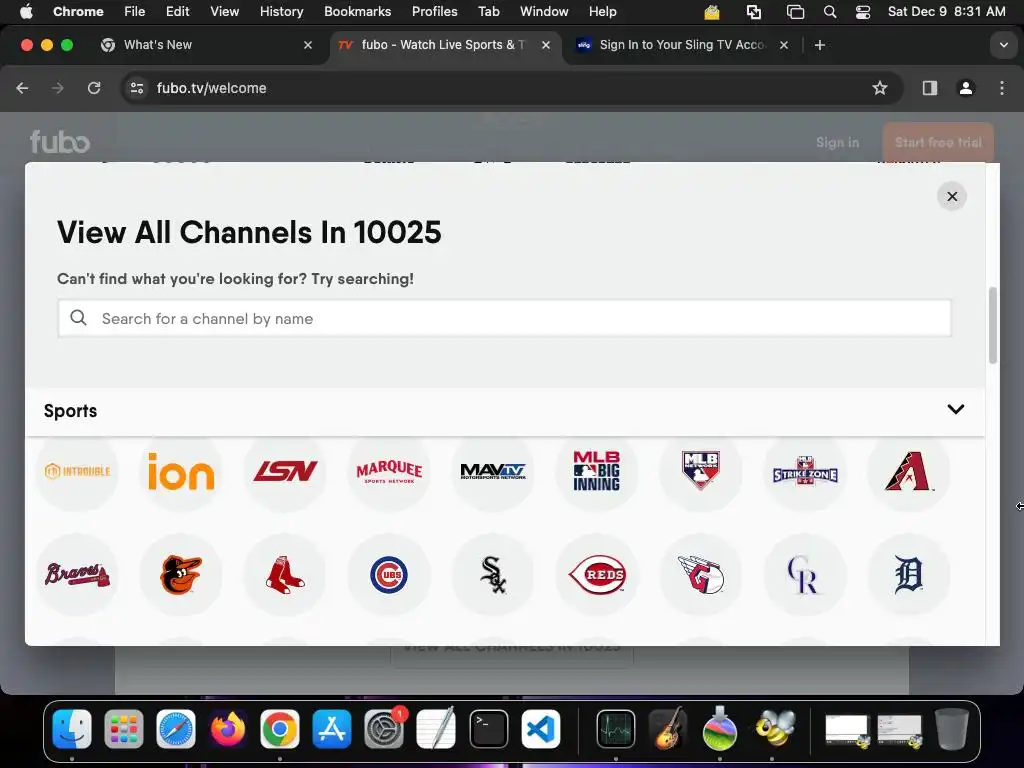Screen dimensions: 1024x768
Task: Click the Start free trial button
Action: [x=938, y=142]
